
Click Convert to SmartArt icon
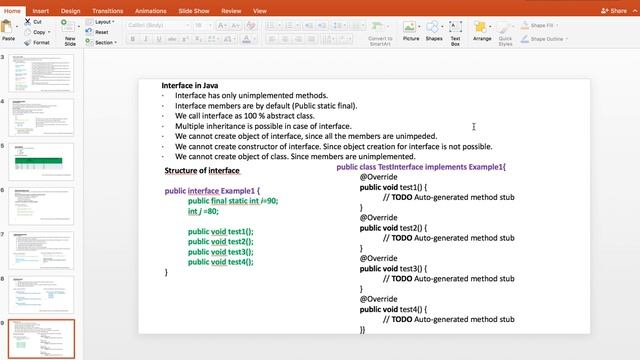point(377,27)
